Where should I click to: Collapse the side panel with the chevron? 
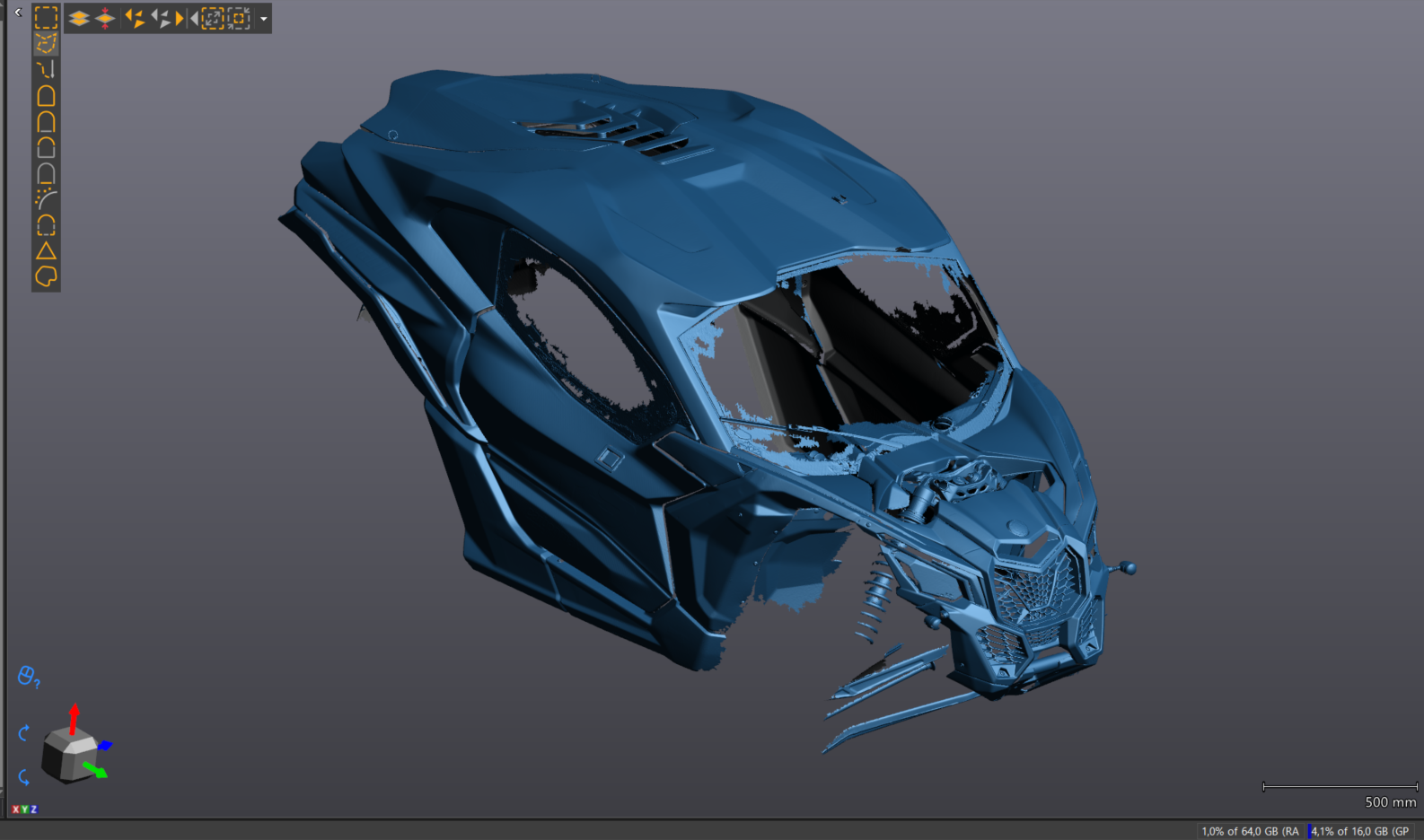pos(18,13)
